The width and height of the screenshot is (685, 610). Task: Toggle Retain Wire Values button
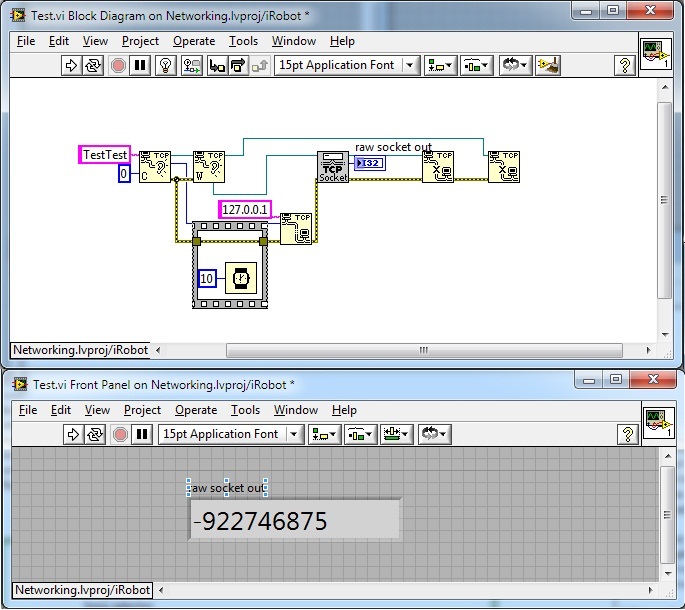(192, 66)
